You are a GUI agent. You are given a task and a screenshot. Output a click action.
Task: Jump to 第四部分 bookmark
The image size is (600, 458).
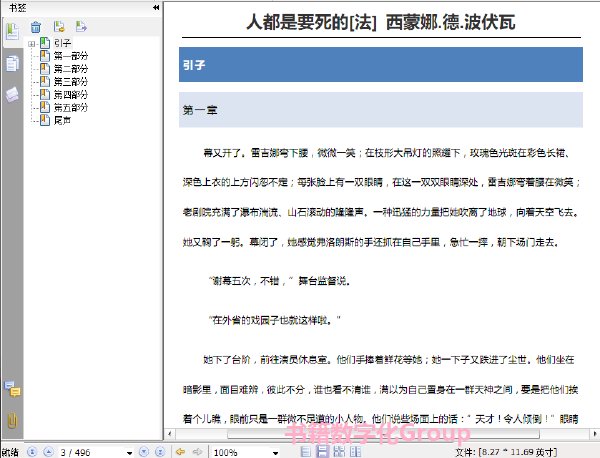(71, 95)
